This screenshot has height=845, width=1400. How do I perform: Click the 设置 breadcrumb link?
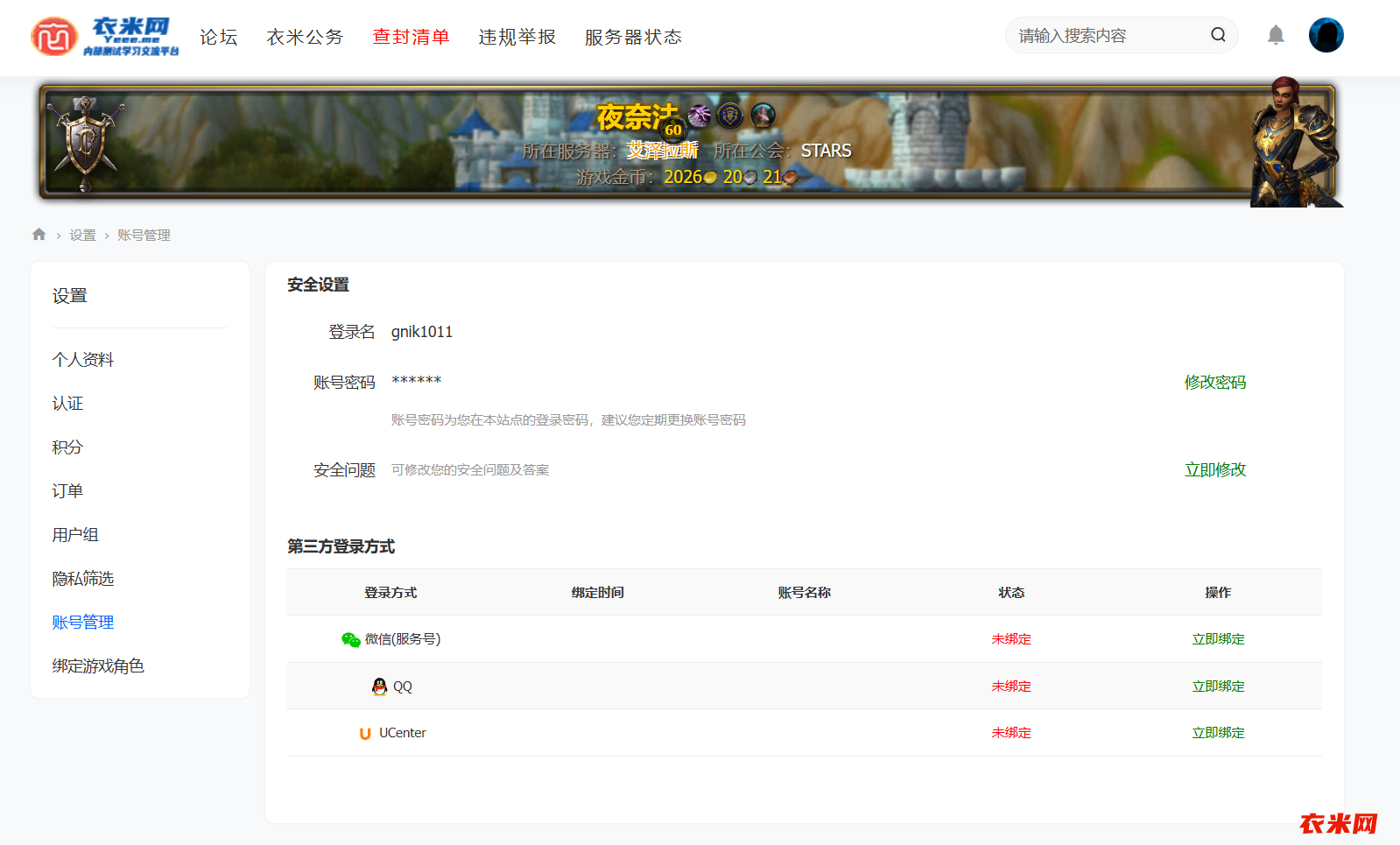83,235
